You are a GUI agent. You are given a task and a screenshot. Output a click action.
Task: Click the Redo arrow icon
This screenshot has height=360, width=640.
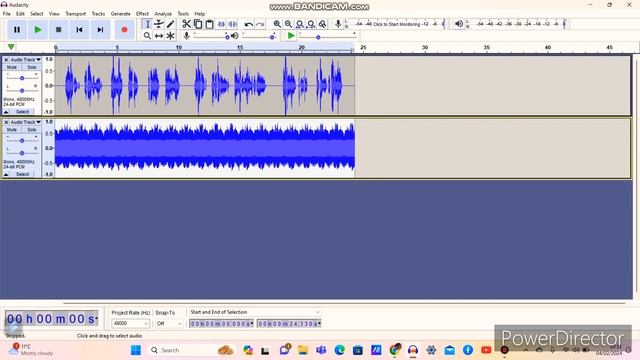point(260,24)
